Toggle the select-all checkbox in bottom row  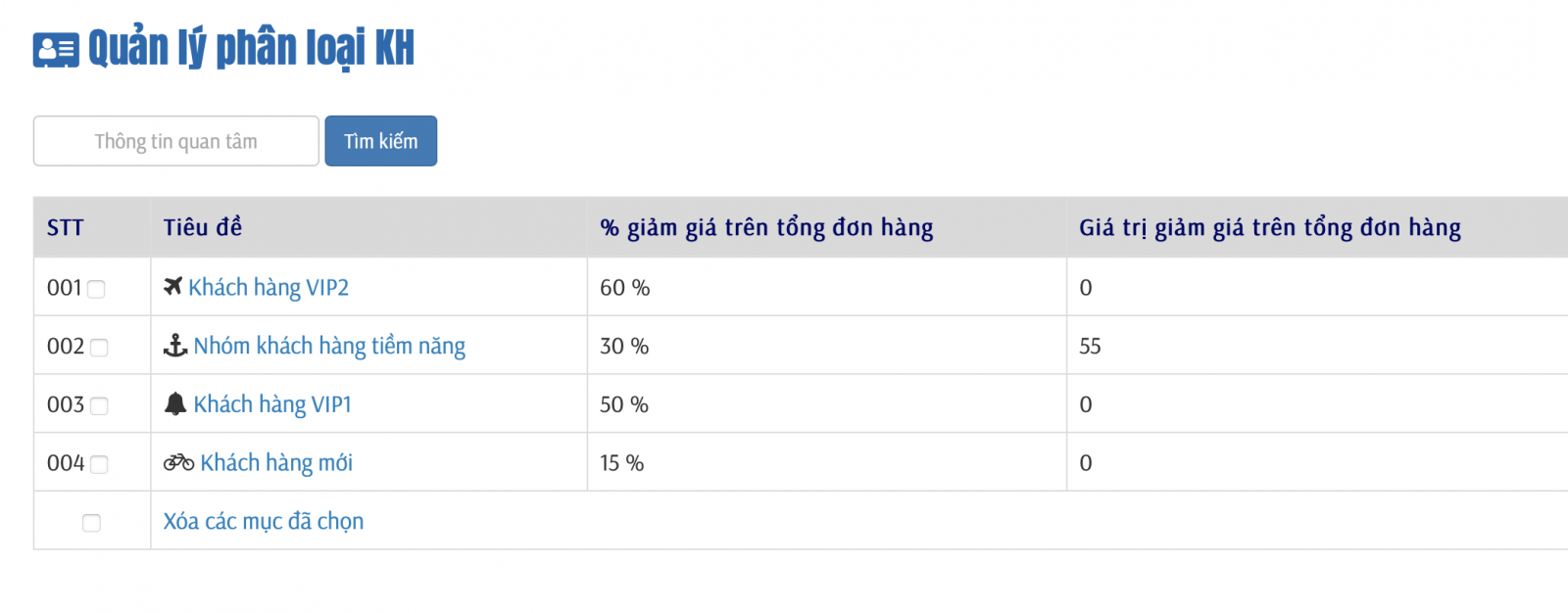point(91,523)
